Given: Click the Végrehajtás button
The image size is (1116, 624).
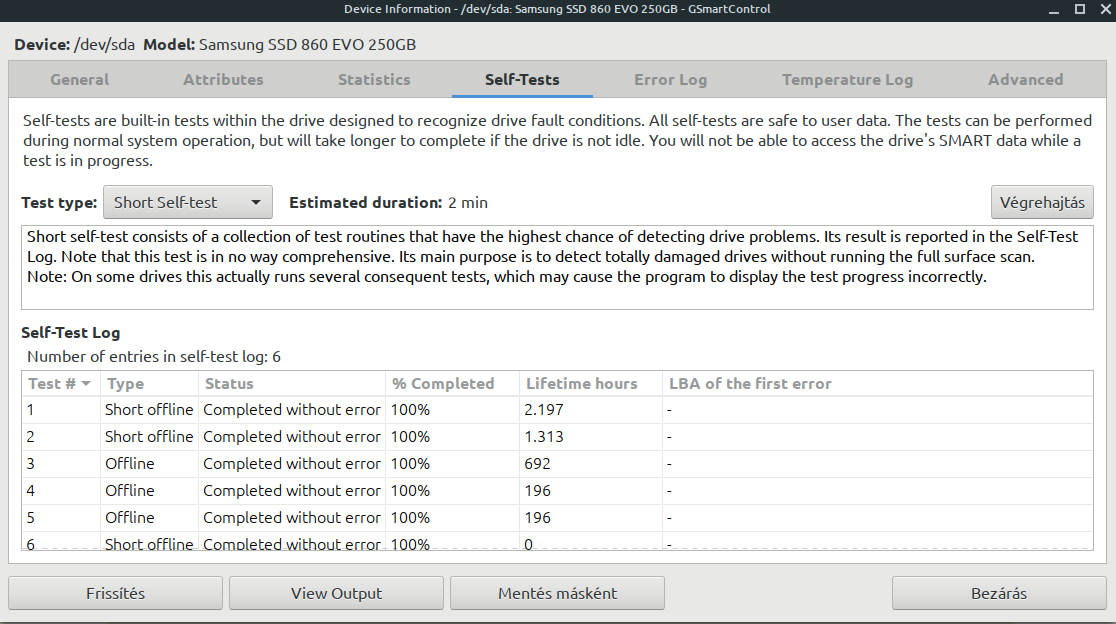Looking at the screenshot, I should click(1042, 203).
